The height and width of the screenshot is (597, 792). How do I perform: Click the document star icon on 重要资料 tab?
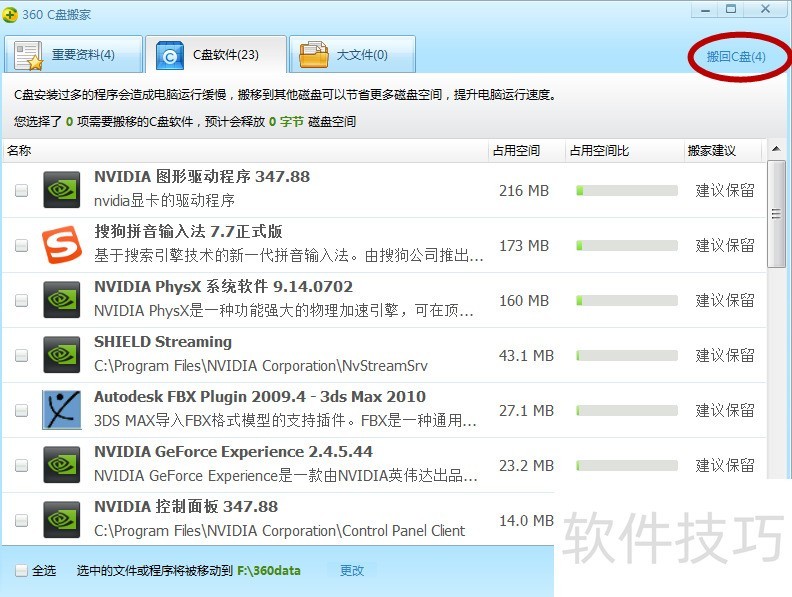tap(28, 56)
